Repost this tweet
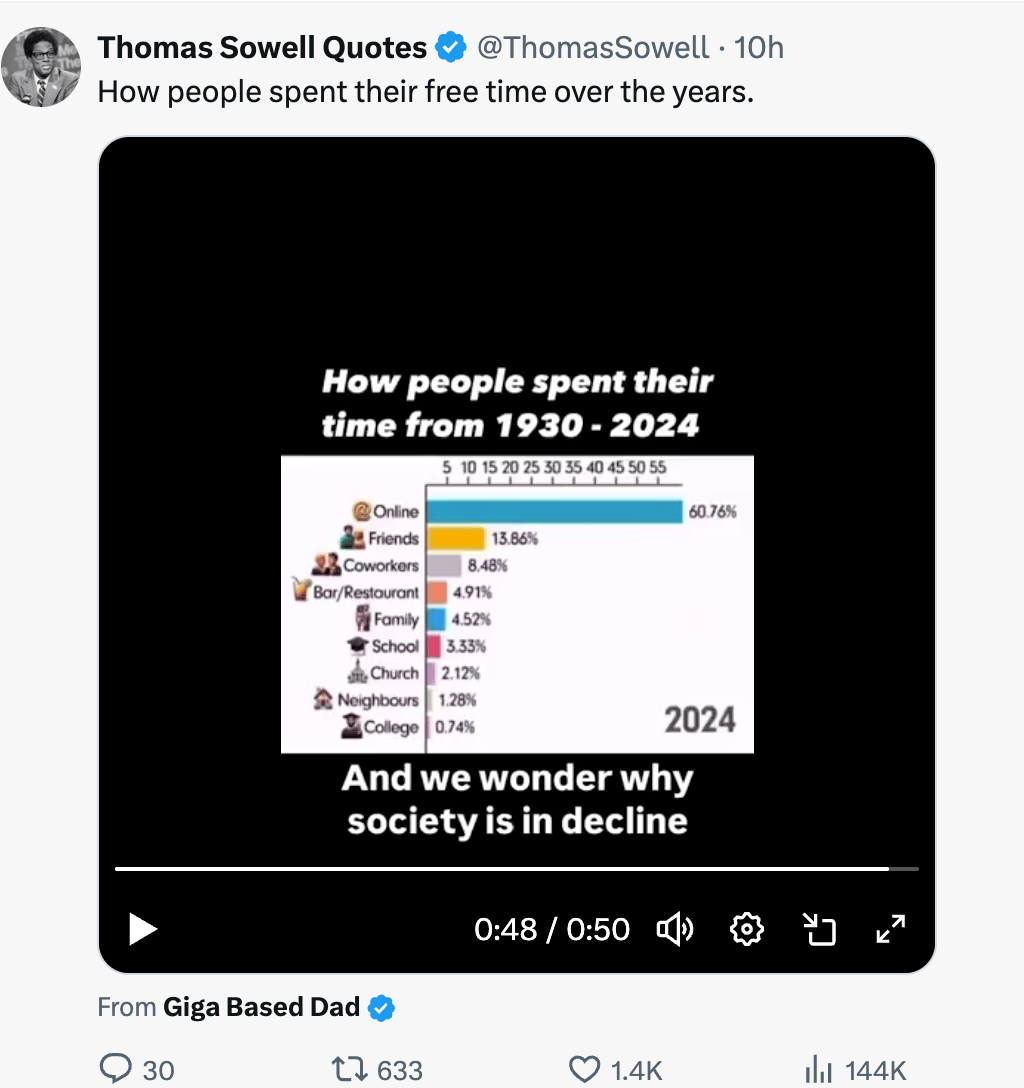The height and width of the screenshot is (1088, 1024). tap(351, 1070)
